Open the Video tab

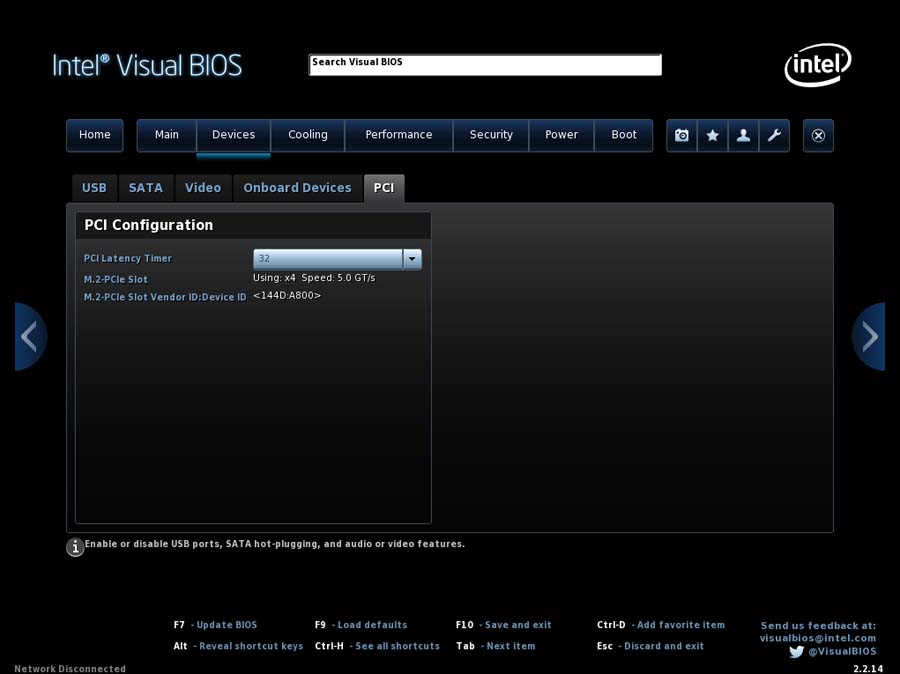tap(203, 188)
